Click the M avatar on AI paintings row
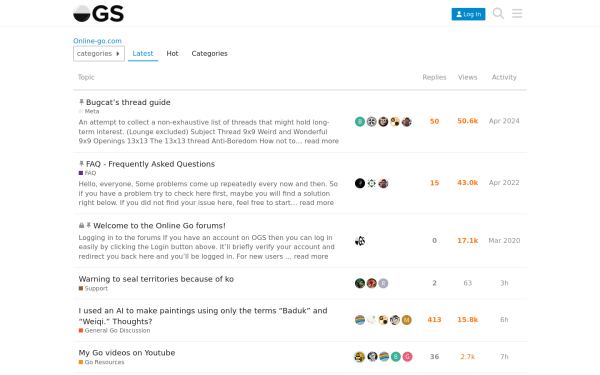This screenshot has width=600, height=375. [407, 320]
